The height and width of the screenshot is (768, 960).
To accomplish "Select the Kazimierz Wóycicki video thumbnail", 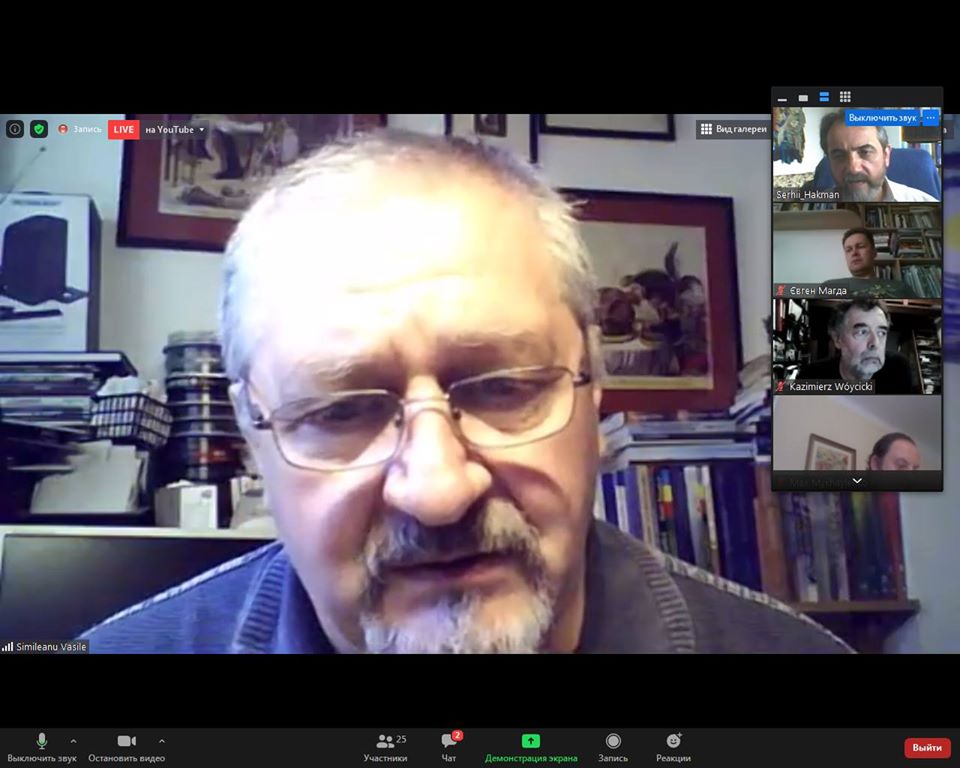I will 857,346.
